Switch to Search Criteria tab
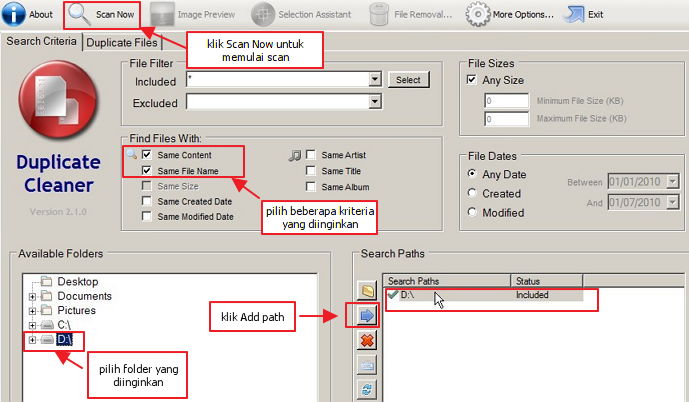The image size is (689, 402). [x=41, y=41]
